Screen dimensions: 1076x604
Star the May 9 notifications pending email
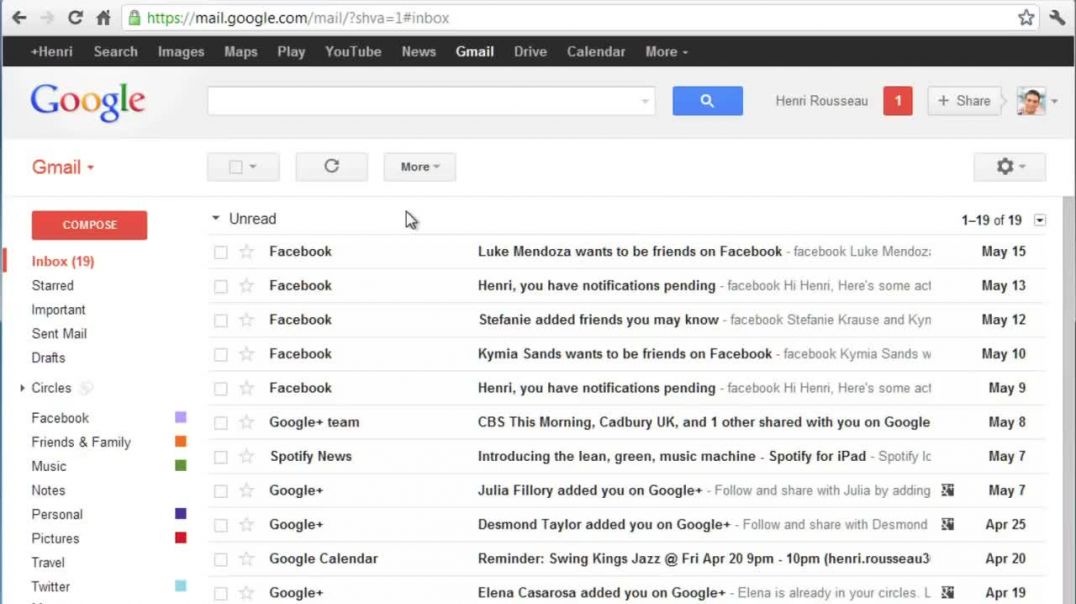(x=246, y=388)
